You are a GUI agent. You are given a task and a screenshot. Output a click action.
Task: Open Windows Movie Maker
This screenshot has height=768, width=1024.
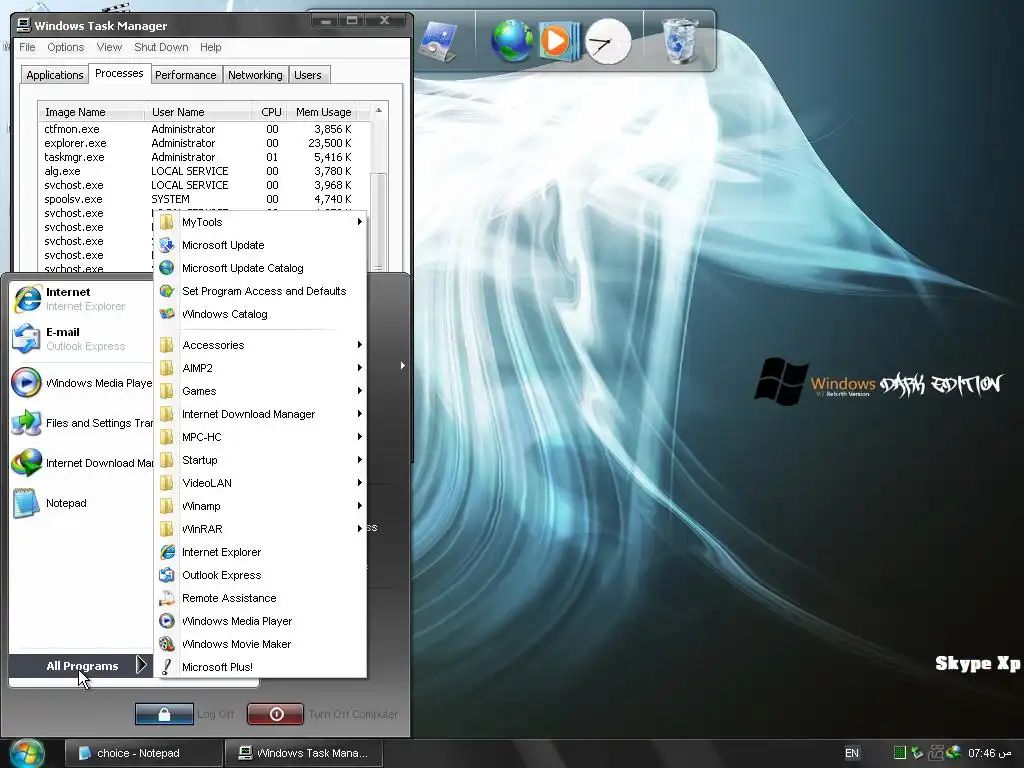click(x=261, y=644)
